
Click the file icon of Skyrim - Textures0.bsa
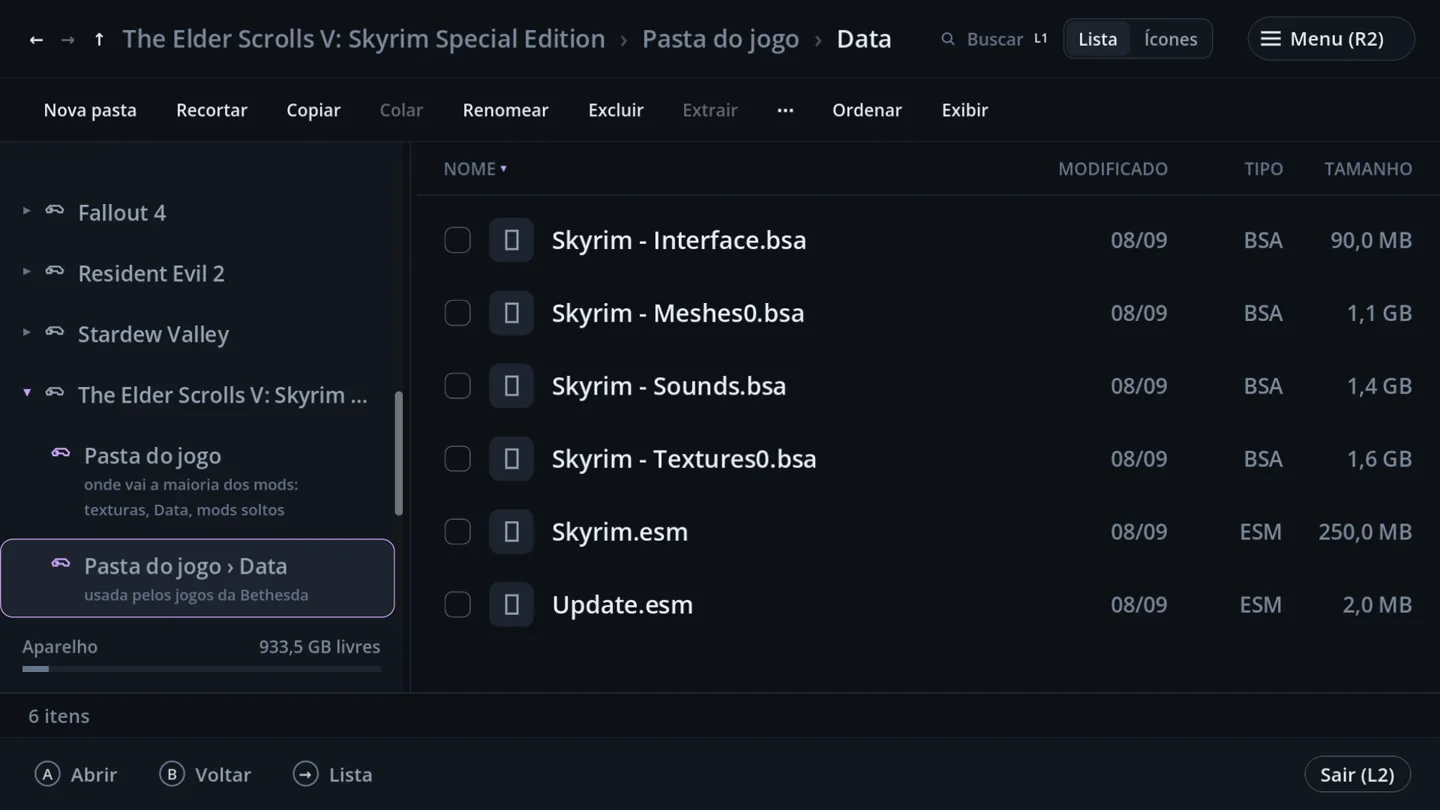point(511,459)
